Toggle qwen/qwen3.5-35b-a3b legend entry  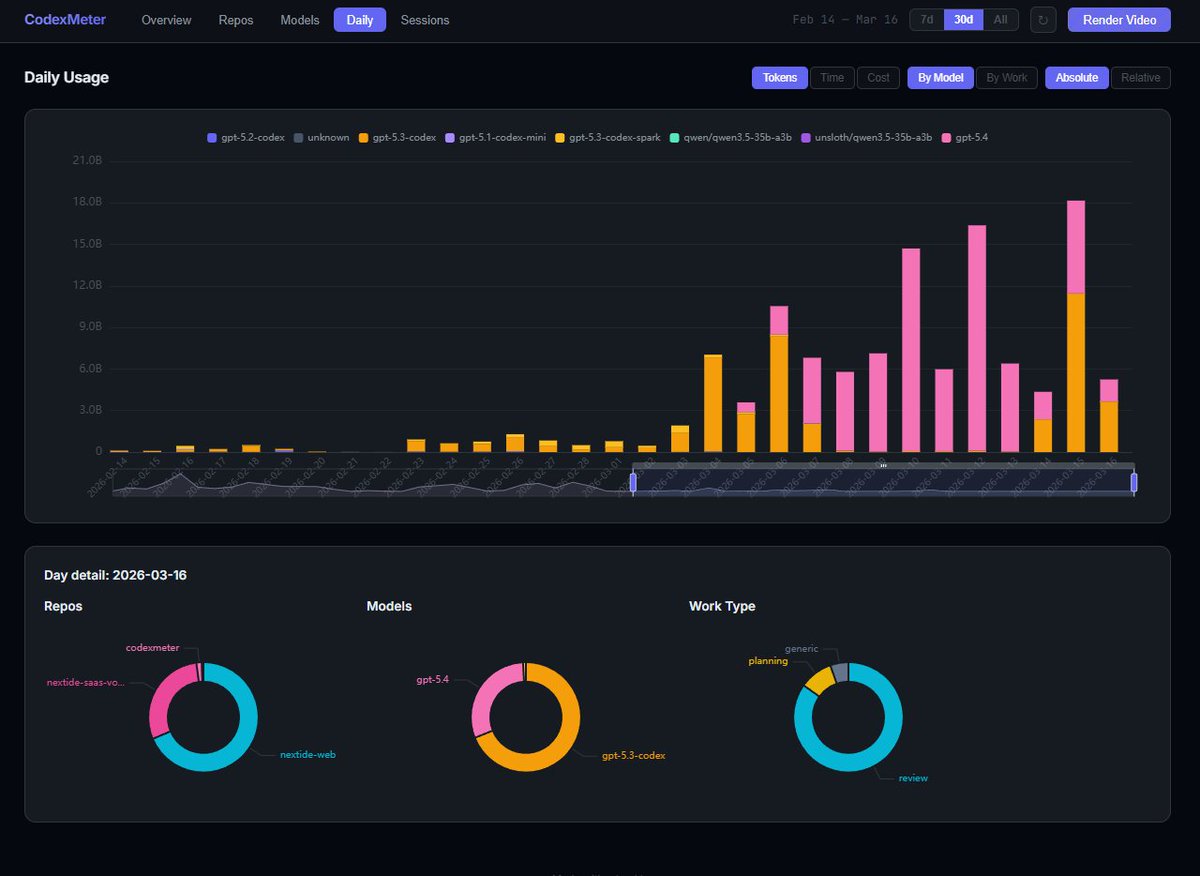730,137
